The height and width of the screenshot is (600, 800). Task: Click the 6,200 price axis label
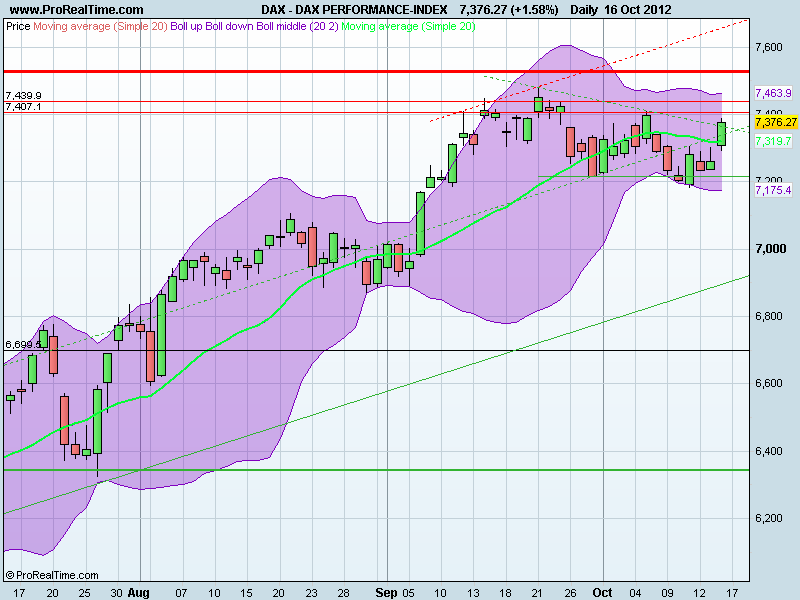tap(768, 518)
